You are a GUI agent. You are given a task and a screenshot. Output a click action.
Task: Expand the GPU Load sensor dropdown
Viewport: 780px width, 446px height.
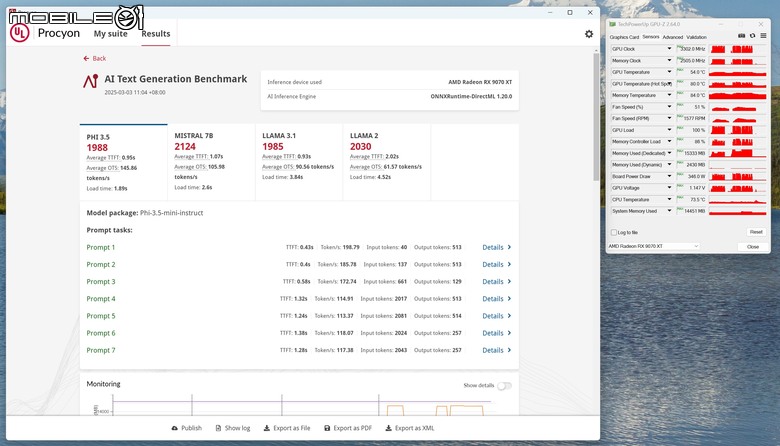tap(670, 130)
